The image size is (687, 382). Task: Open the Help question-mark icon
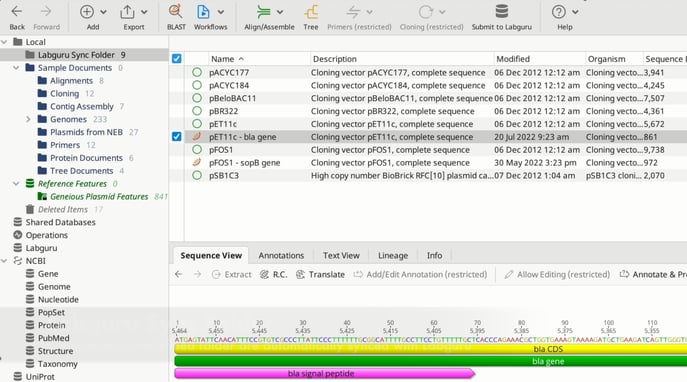559,12
